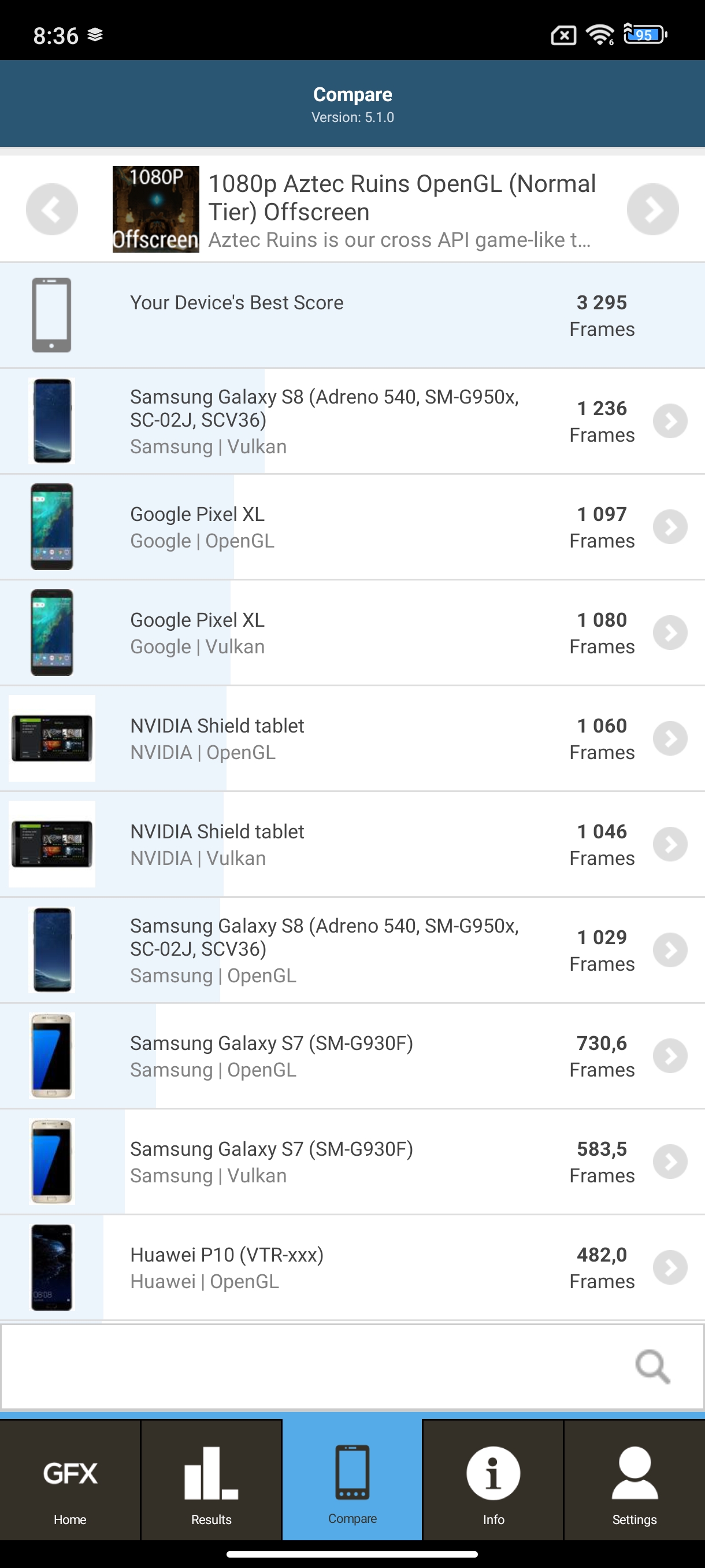The height and width of the screenshot is (1568, 705).
Task: Tap the Aztec Ruins 1080P Offscreen thumbnail
Action: (x=155, y=209)
